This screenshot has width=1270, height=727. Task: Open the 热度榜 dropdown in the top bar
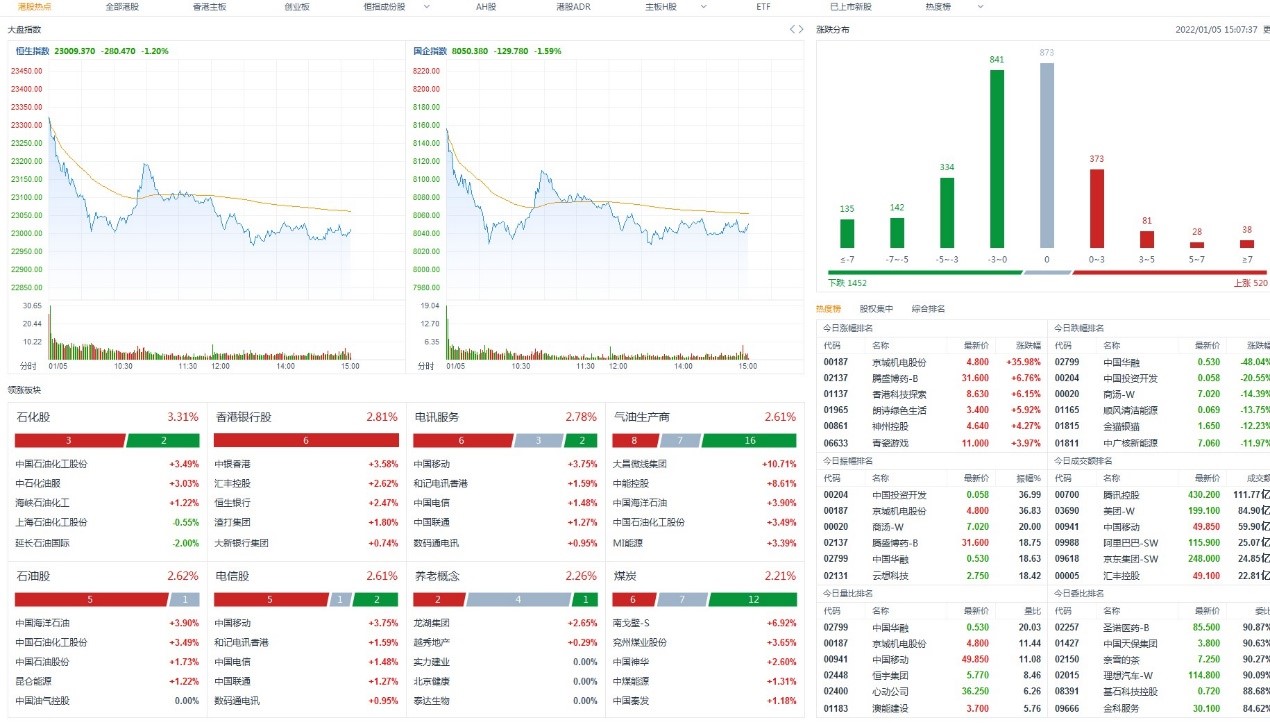[x=944, y=6]
